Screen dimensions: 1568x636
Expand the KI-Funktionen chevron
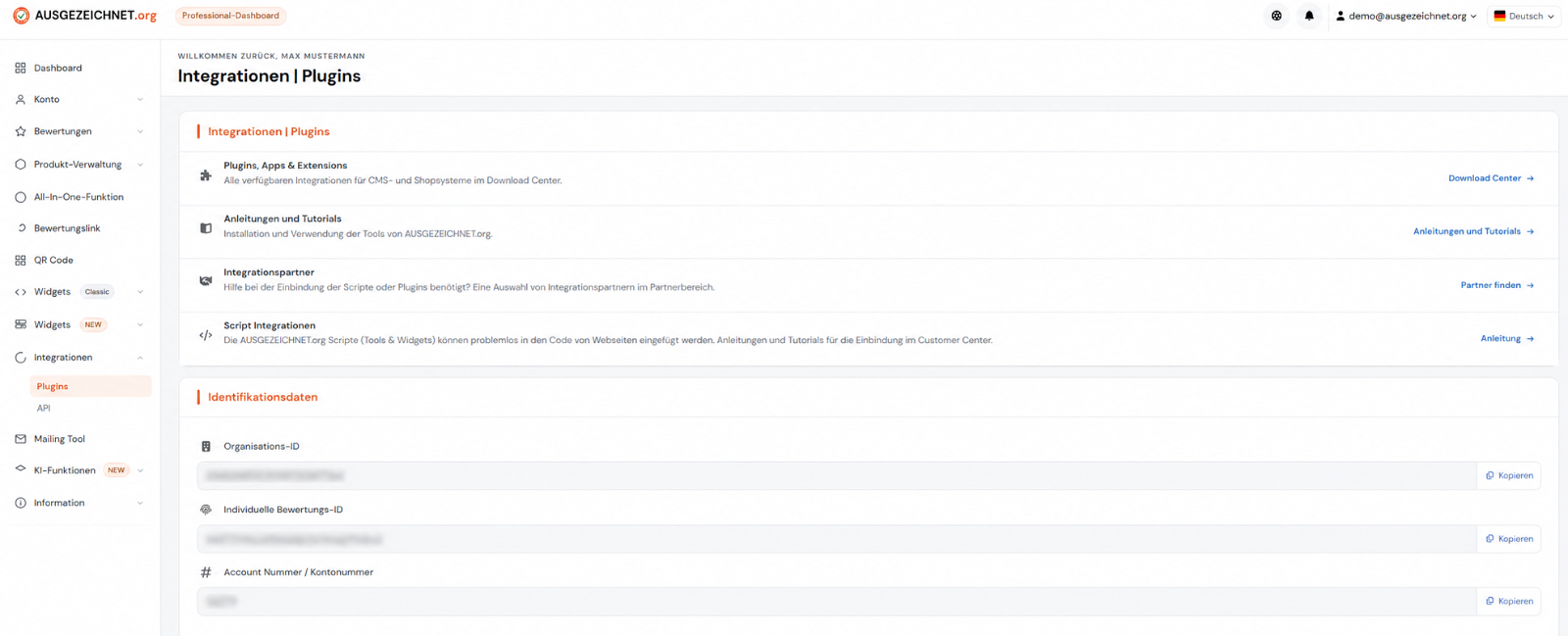[140, 470]
